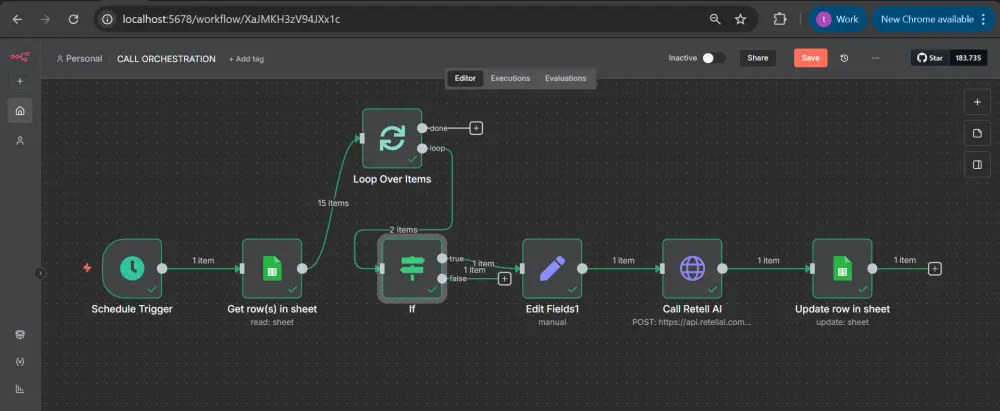Click the 2 items connection label
This screenshot has width=1000, height=411.
point(403,230)
